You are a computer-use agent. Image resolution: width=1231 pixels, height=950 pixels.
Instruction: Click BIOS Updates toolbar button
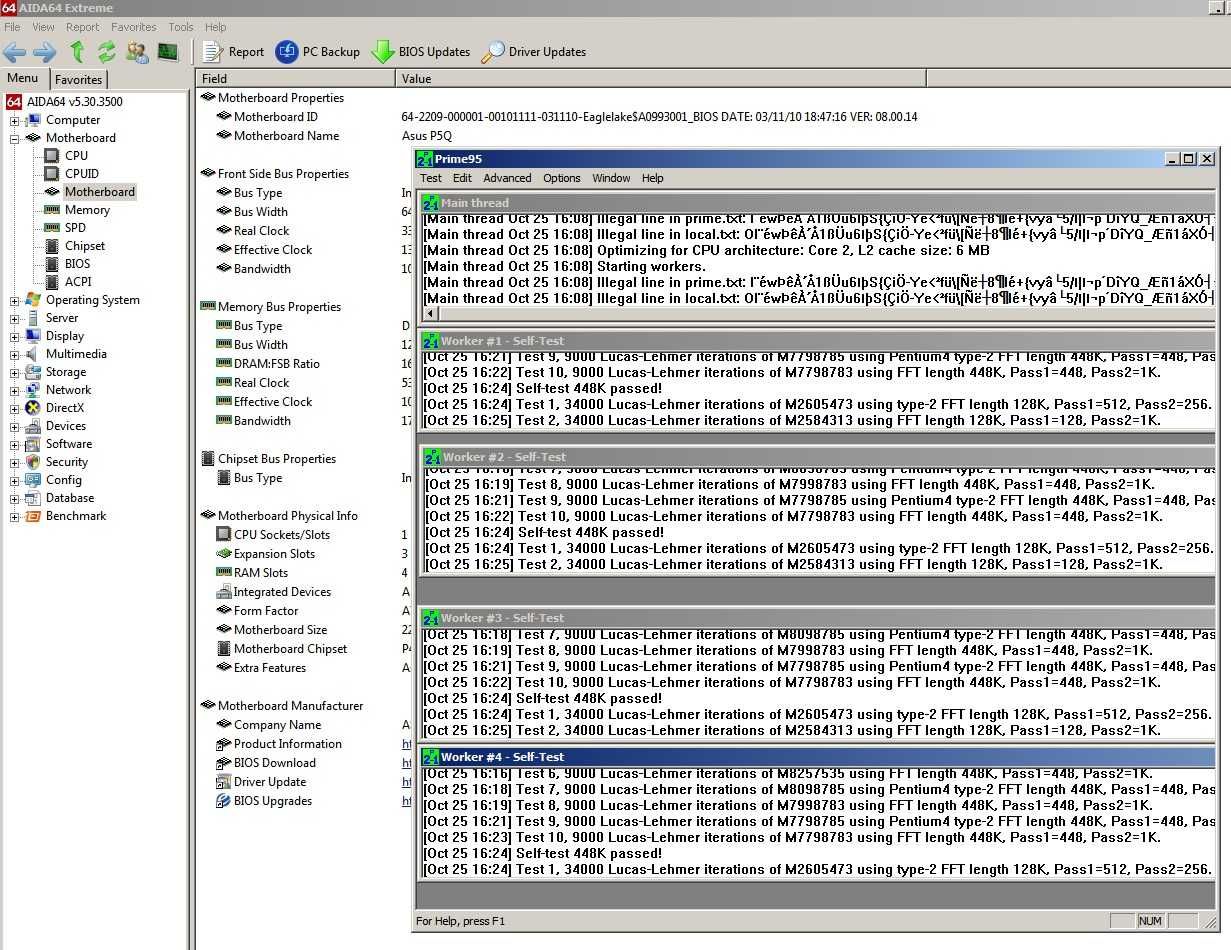[x=421, y=52]
